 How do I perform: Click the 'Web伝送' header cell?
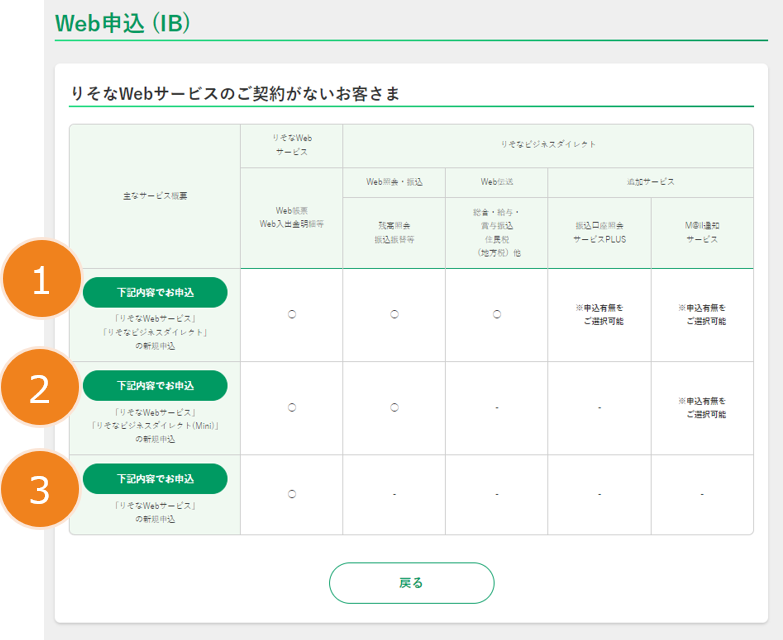click(x=496, y=182)
